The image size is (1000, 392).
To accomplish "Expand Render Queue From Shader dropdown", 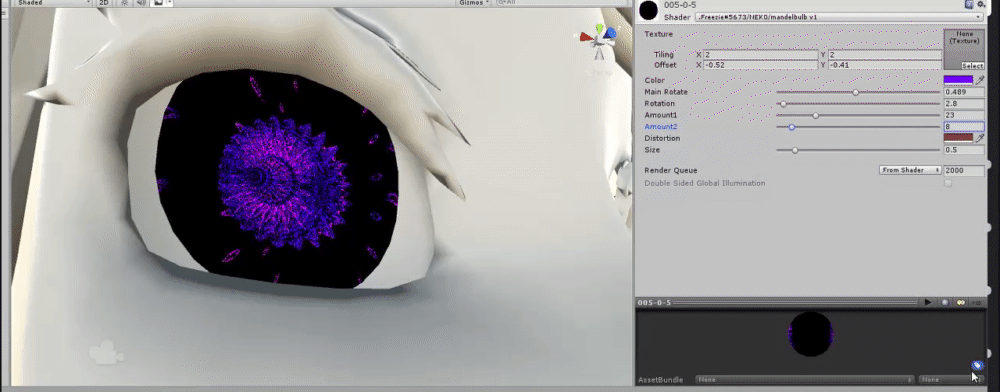I will click(x=911, y=170).
